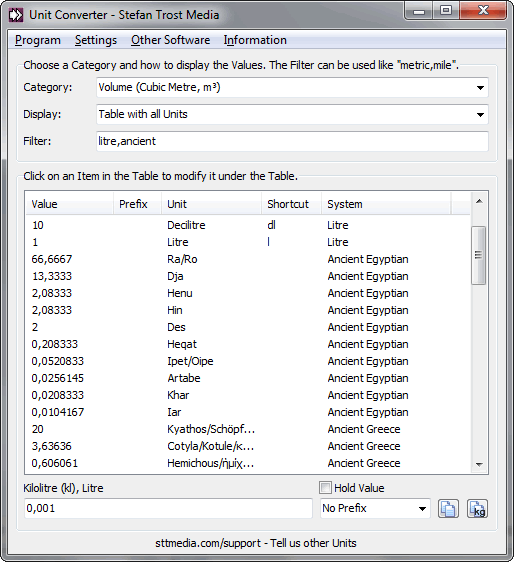The width and height of the screenshot is (514, 562).
Task: Select the Dja row
Action: (248, 276)
